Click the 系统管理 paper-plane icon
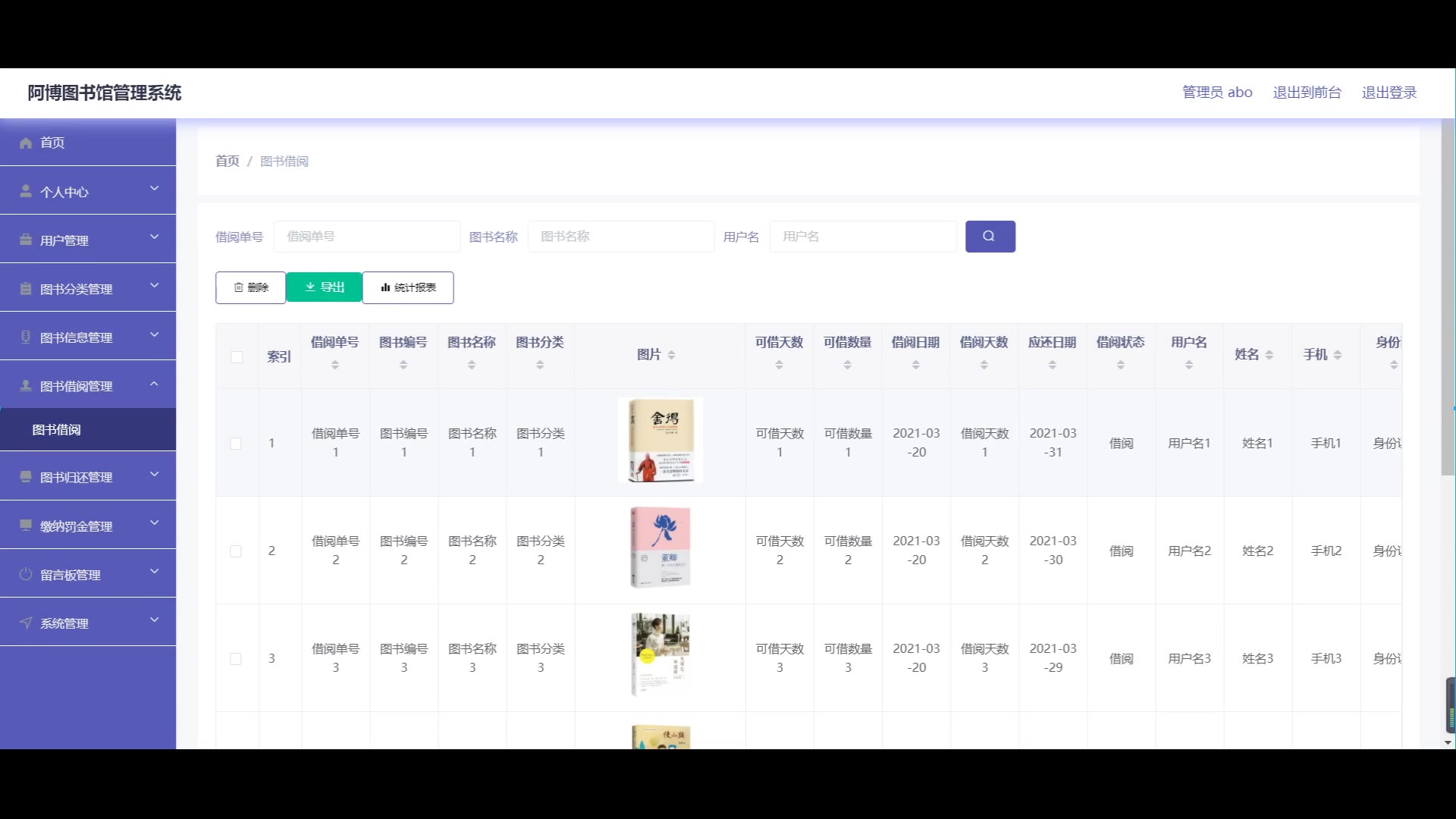This screenshot has width=1456, height=819. [x=26, y=623]
